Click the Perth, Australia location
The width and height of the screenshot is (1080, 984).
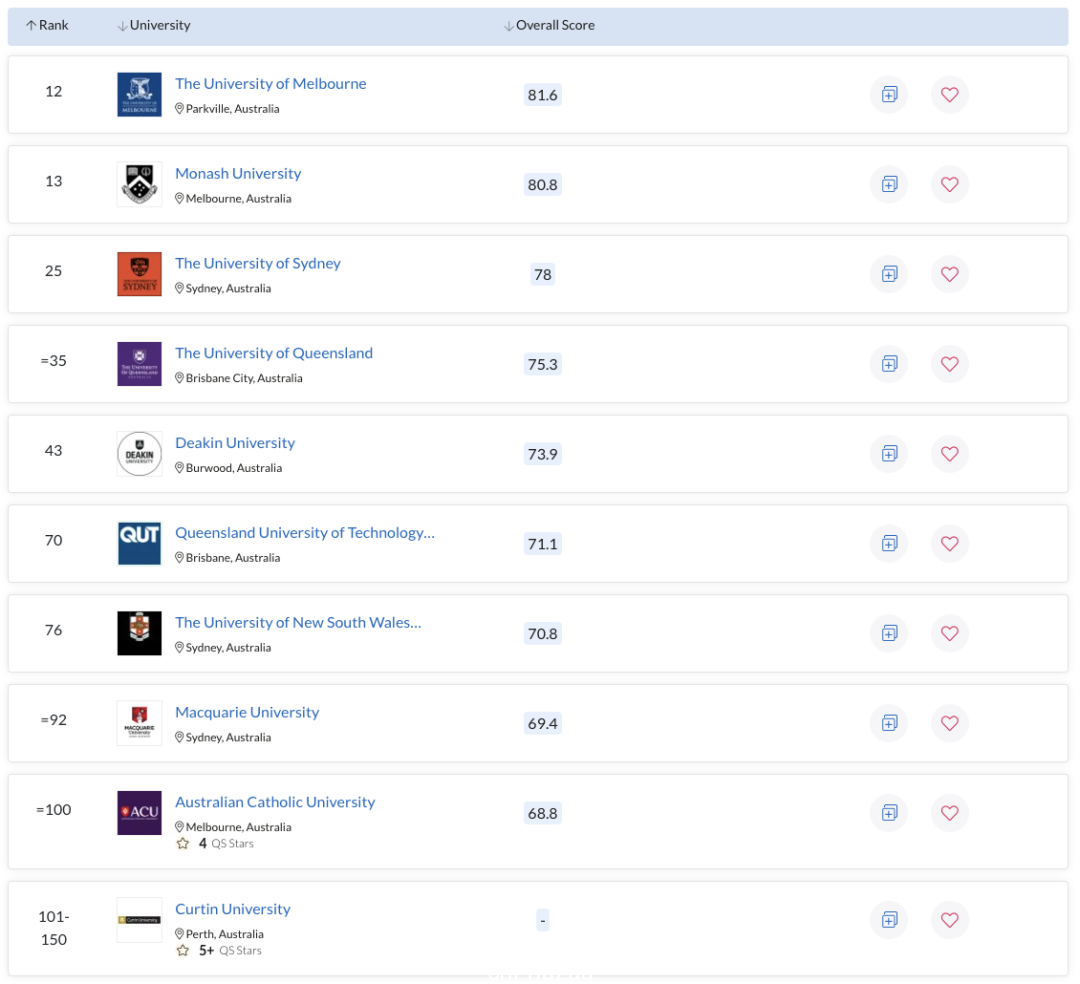[220, 934]
